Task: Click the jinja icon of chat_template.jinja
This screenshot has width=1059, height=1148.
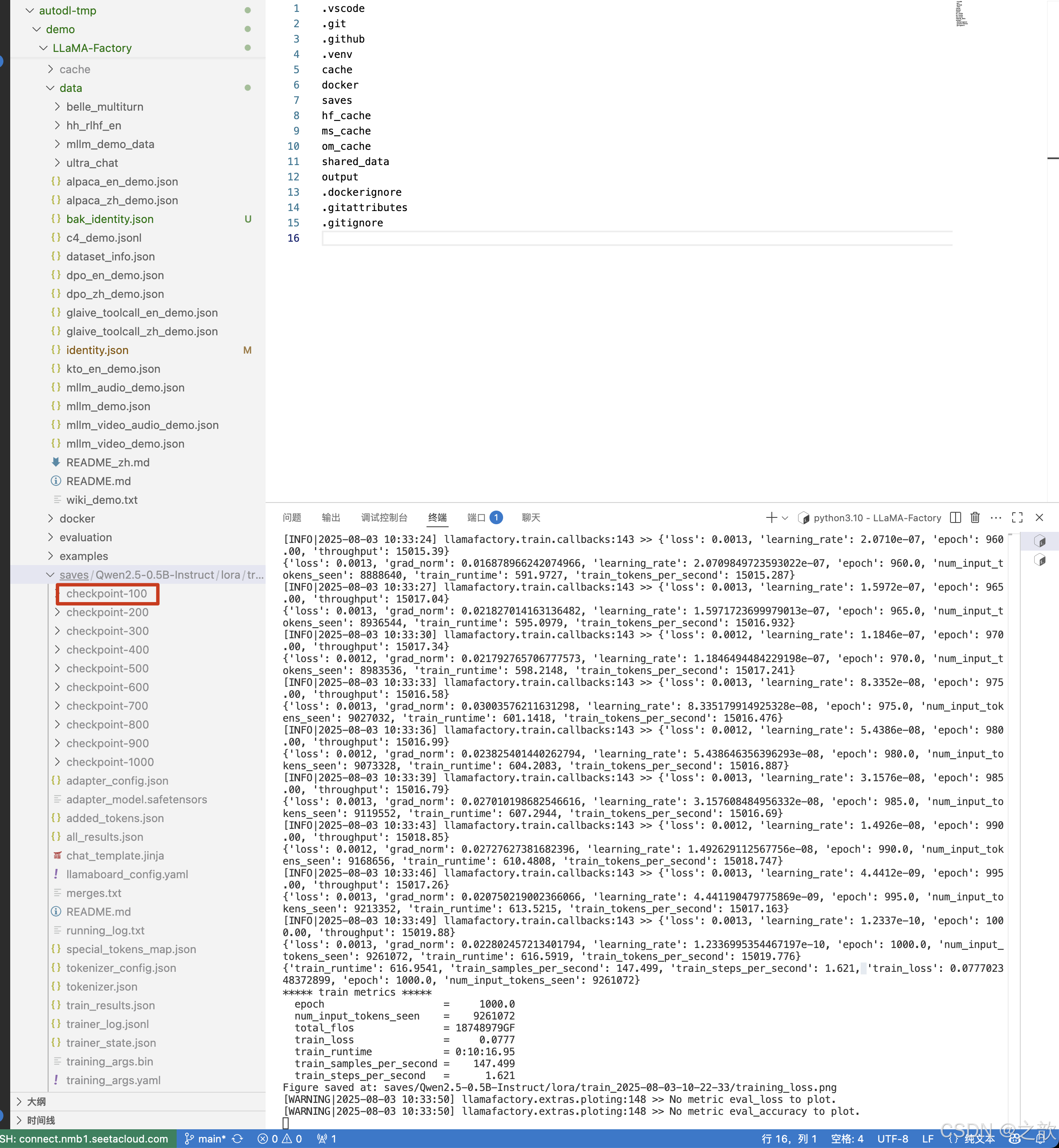Action: [x=57, y=856]
